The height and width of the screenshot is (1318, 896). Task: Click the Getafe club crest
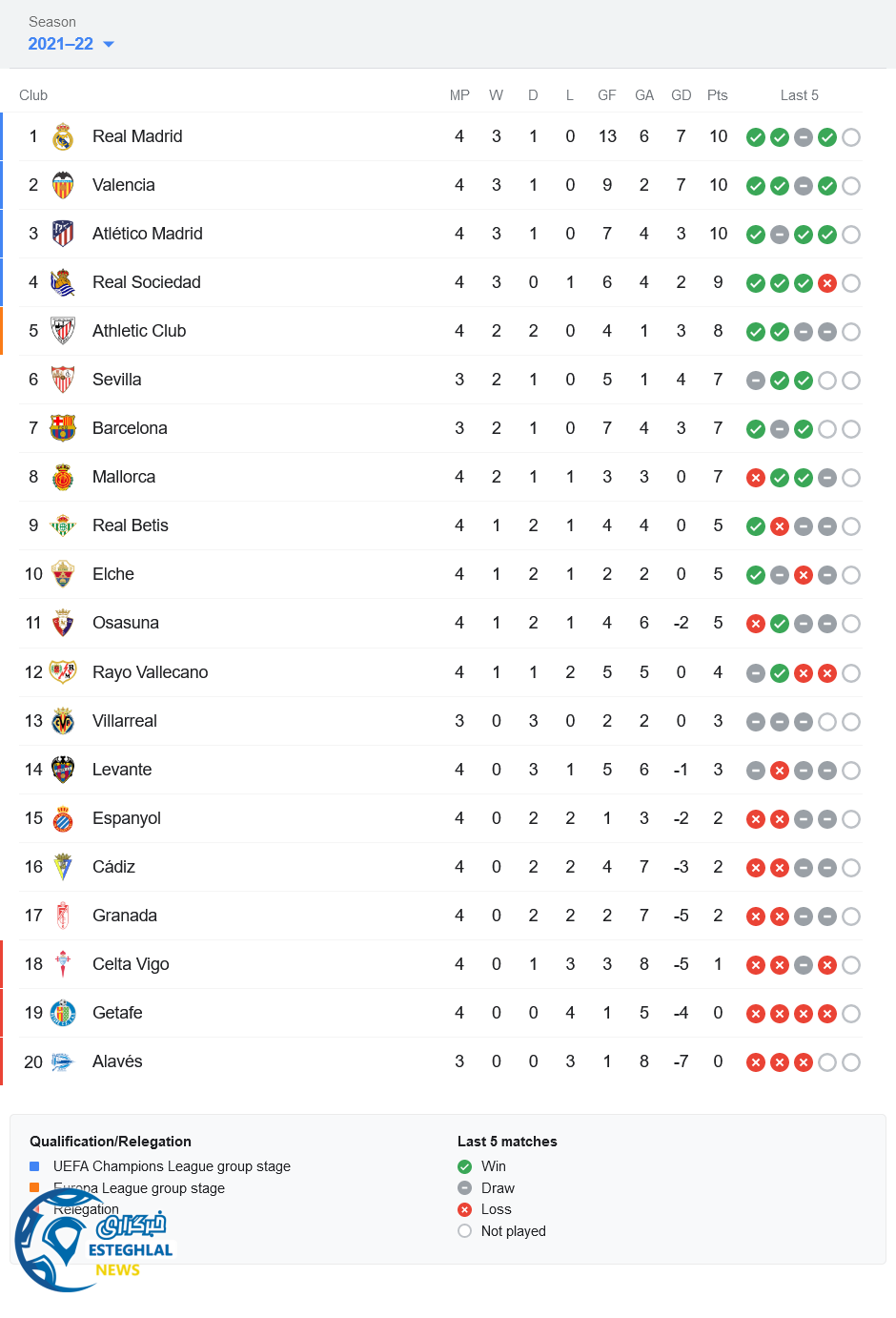point(63,1013)
